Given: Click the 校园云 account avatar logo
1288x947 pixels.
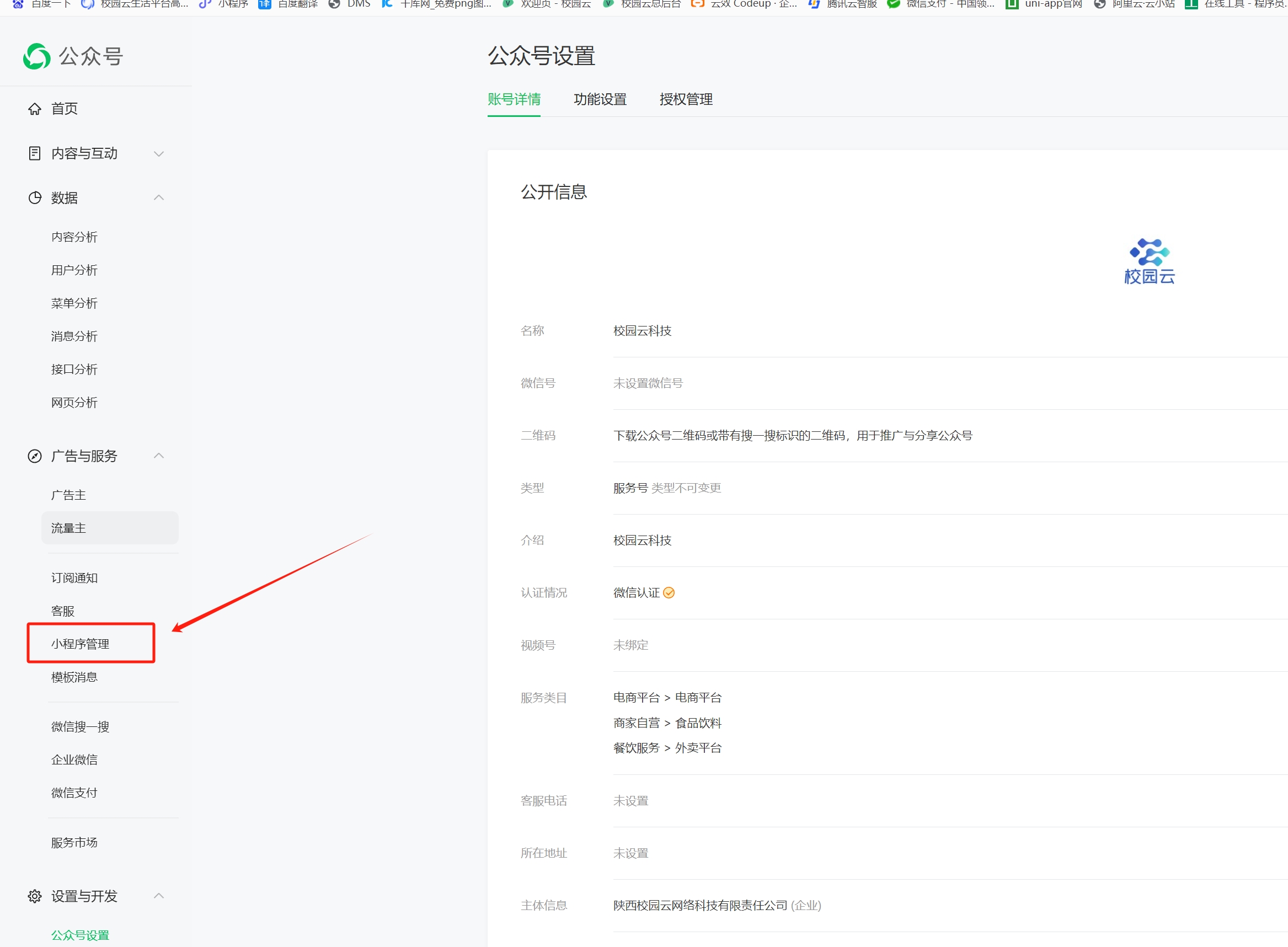Looking at the screenshot, I should (x=1150, y=261).
